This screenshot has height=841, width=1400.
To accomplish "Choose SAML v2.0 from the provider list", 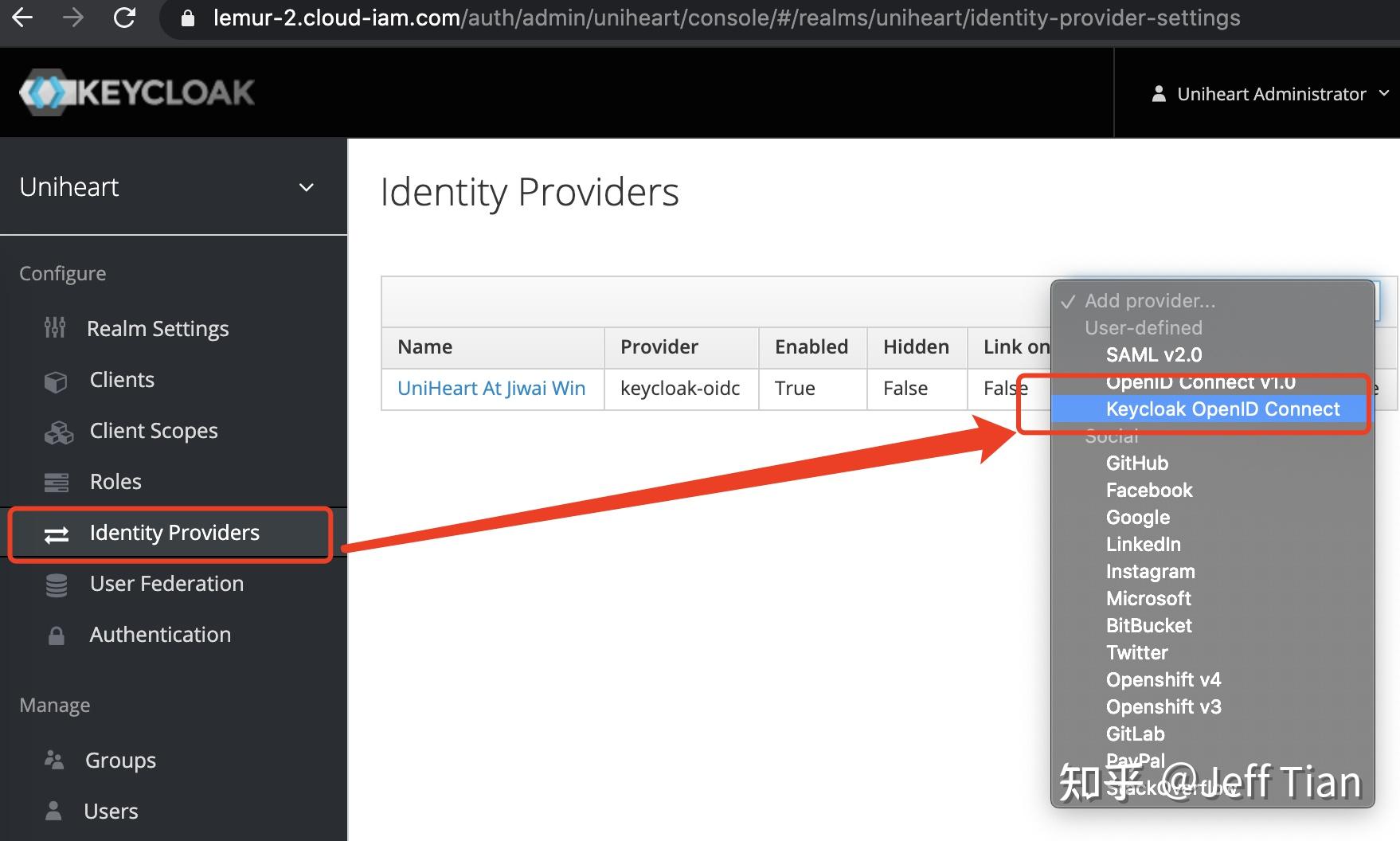I will [1154, 354].
